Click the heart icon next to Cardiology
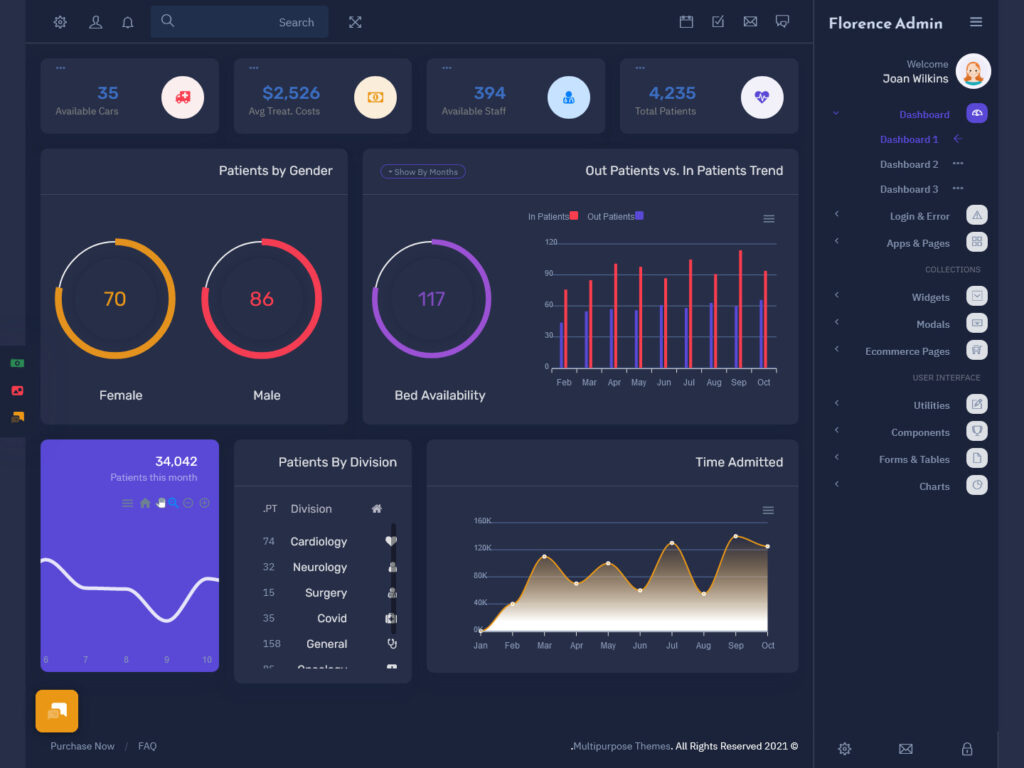The image size is (1024, 768). pyautogui.click(x=391, y=541)
